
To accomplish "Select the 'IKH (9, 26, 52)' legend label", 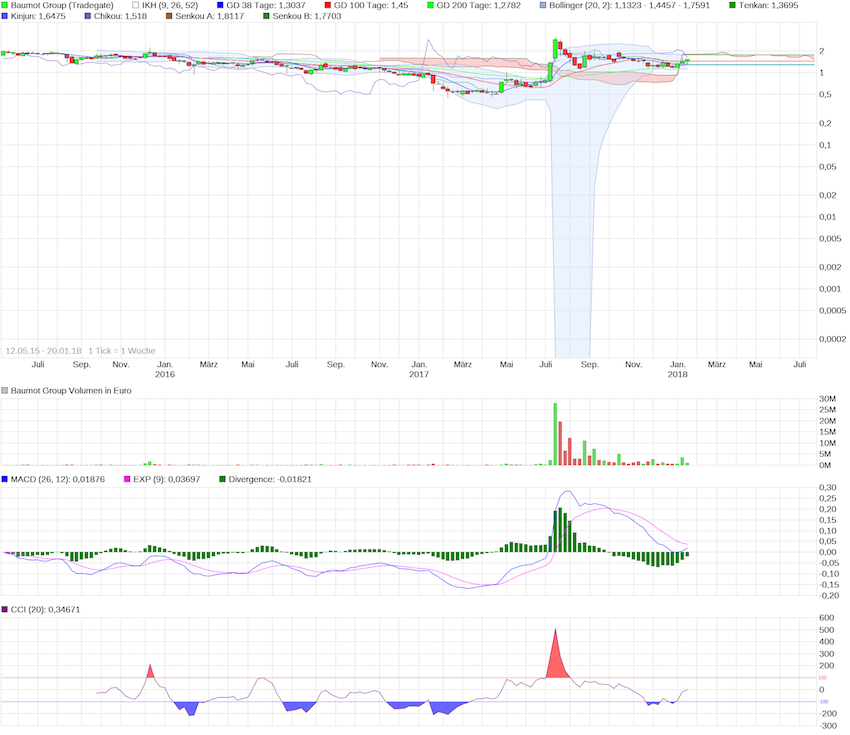I will click(x=170, y=5).
